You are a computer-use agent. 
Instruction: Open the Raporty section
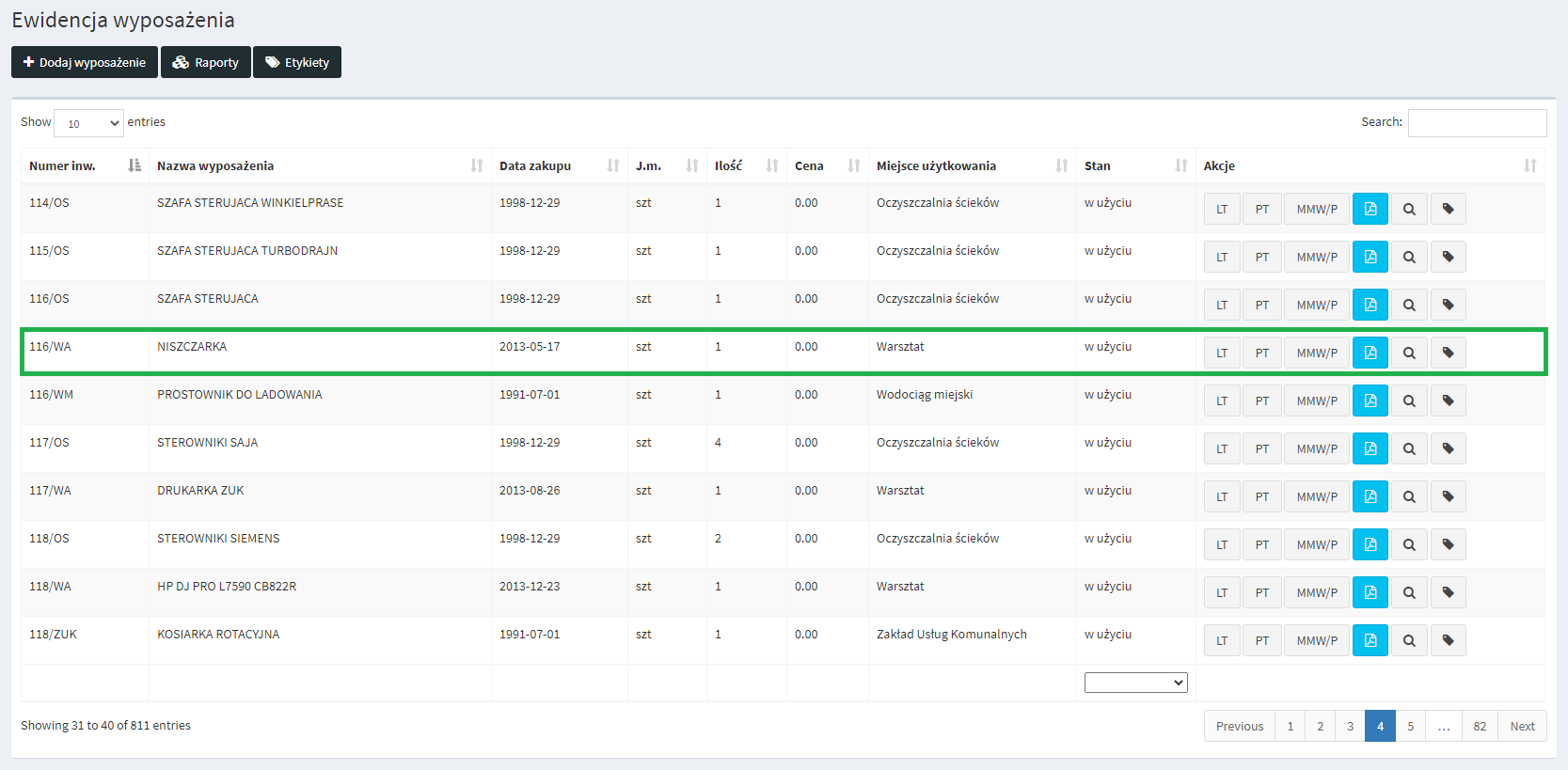point(206,62)
